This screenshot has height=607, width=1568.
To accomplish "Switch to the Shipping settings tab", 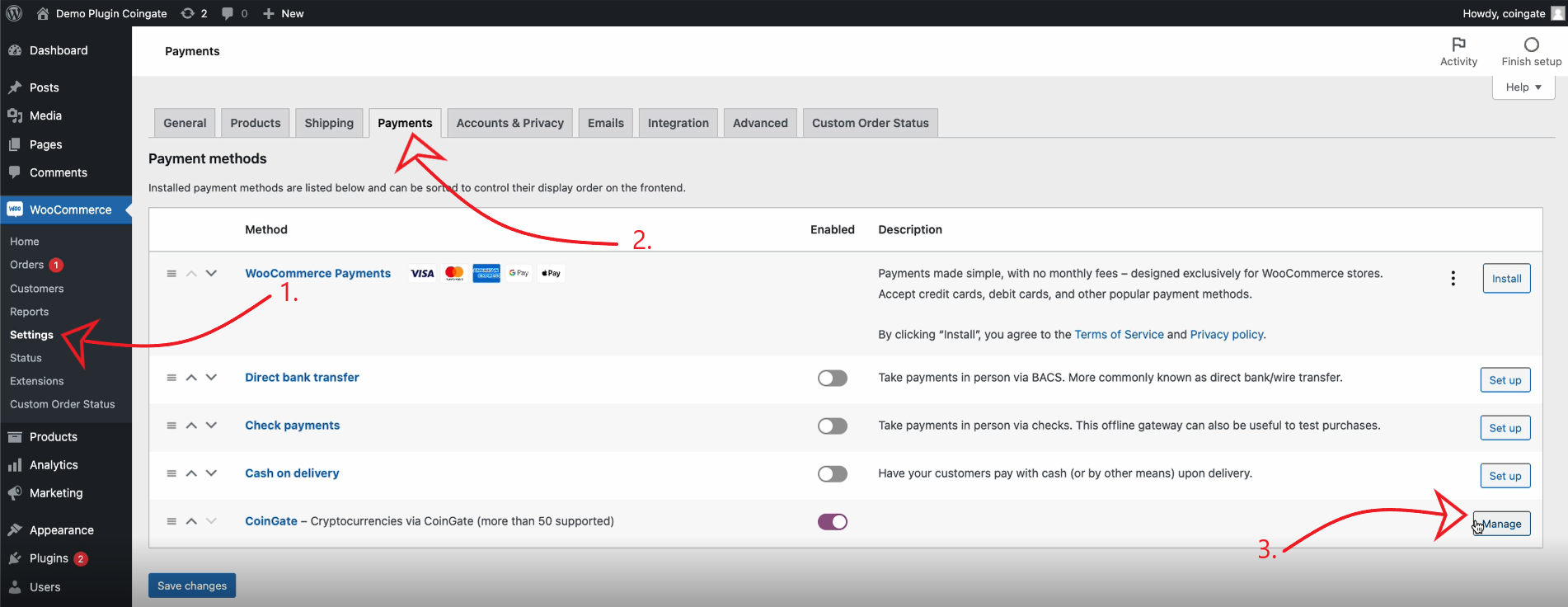I will pyautogui.click(x=329, y=123).
